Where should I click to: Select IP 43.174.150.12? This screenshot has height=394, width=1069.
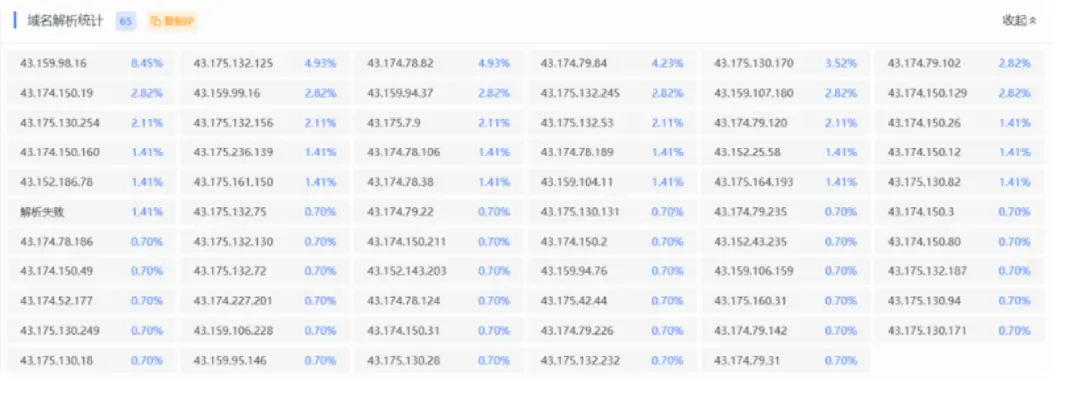click(924, 153)
